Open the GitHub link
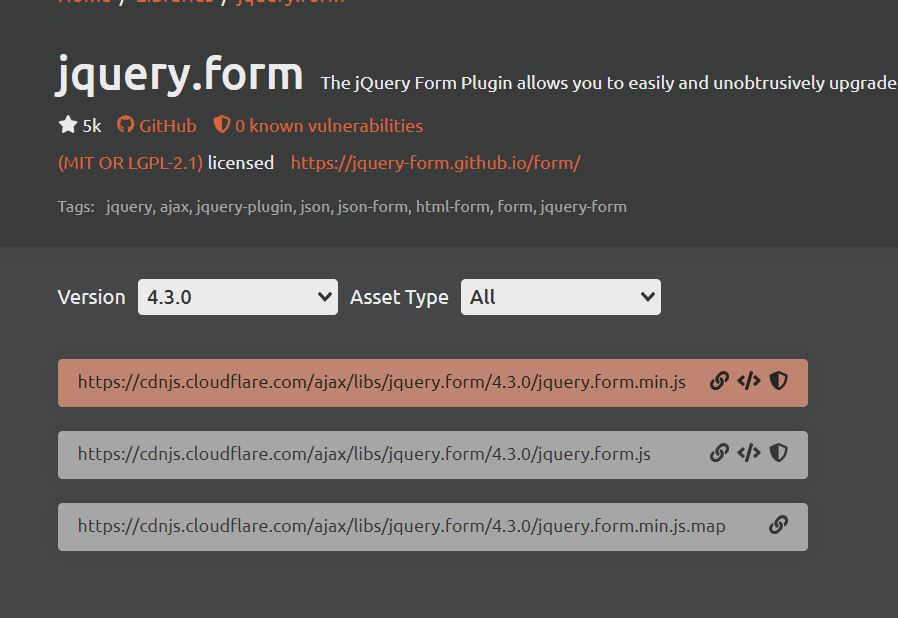 167,125
